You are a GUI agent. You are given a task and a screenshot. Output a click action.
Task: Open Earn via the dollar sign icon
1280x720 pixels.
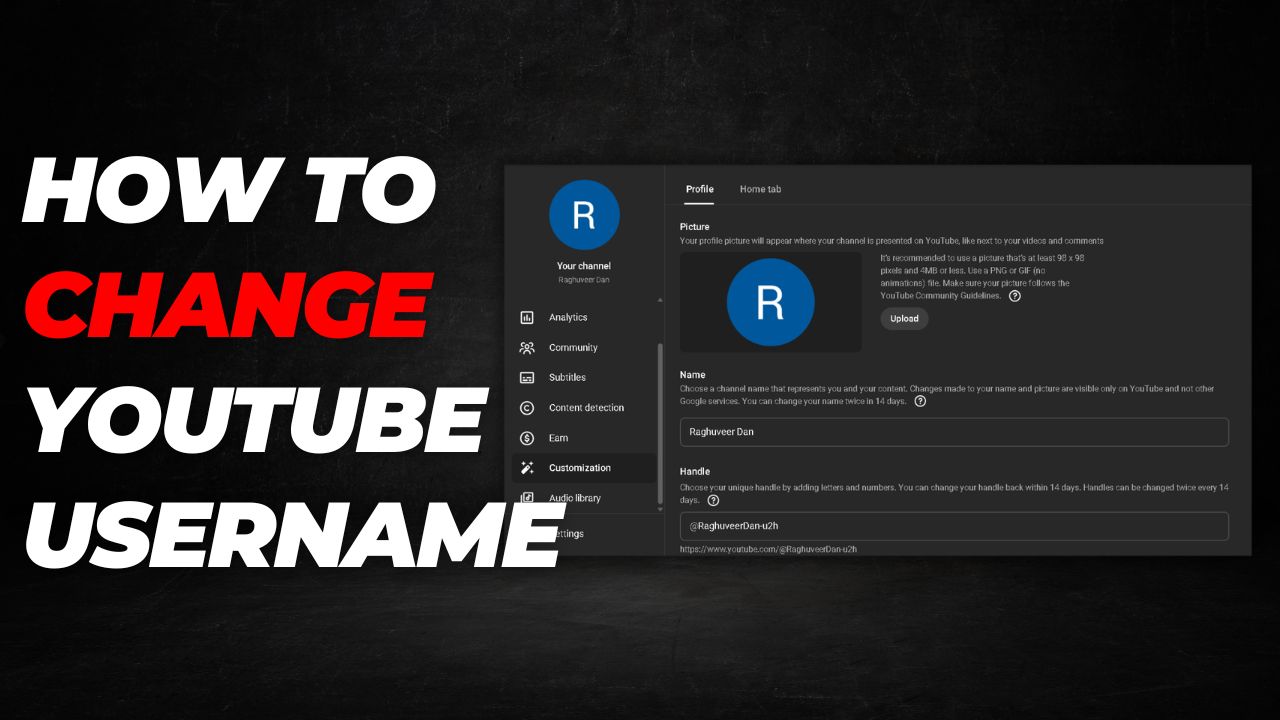coord(527,438)
